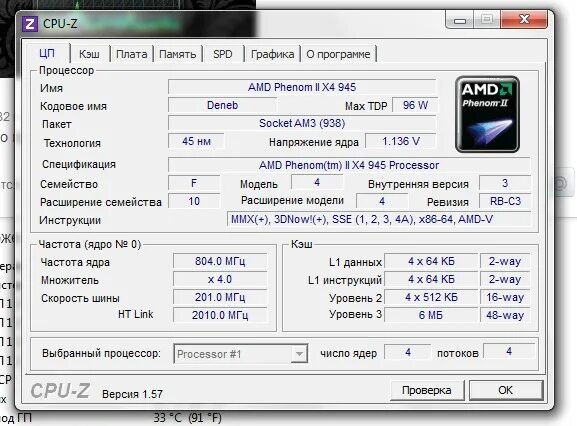Click the Уровень 3 size 6 МБ
Viewport: 577px width, 426px height.
[x=431, y=315]
